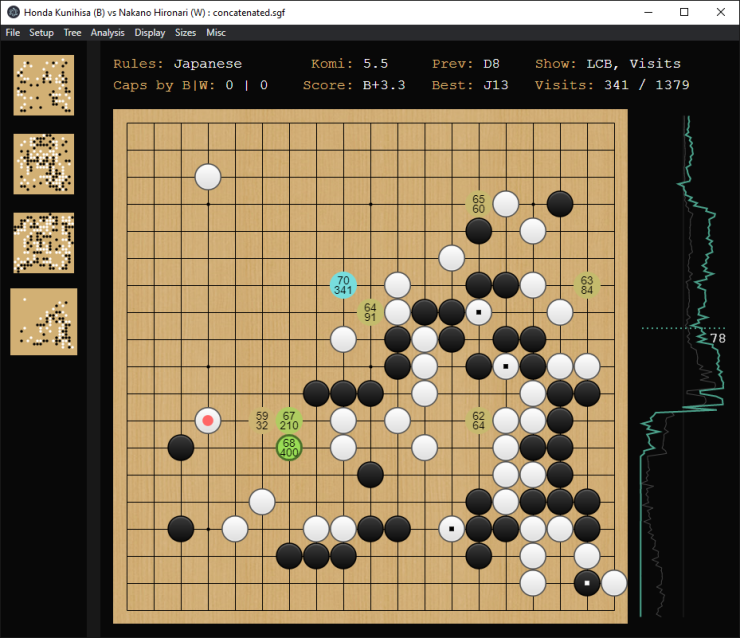Viewport: 740px width, 638px height.
Task: Switch to the third game thumbnail
Action: [x=44, y=243]
